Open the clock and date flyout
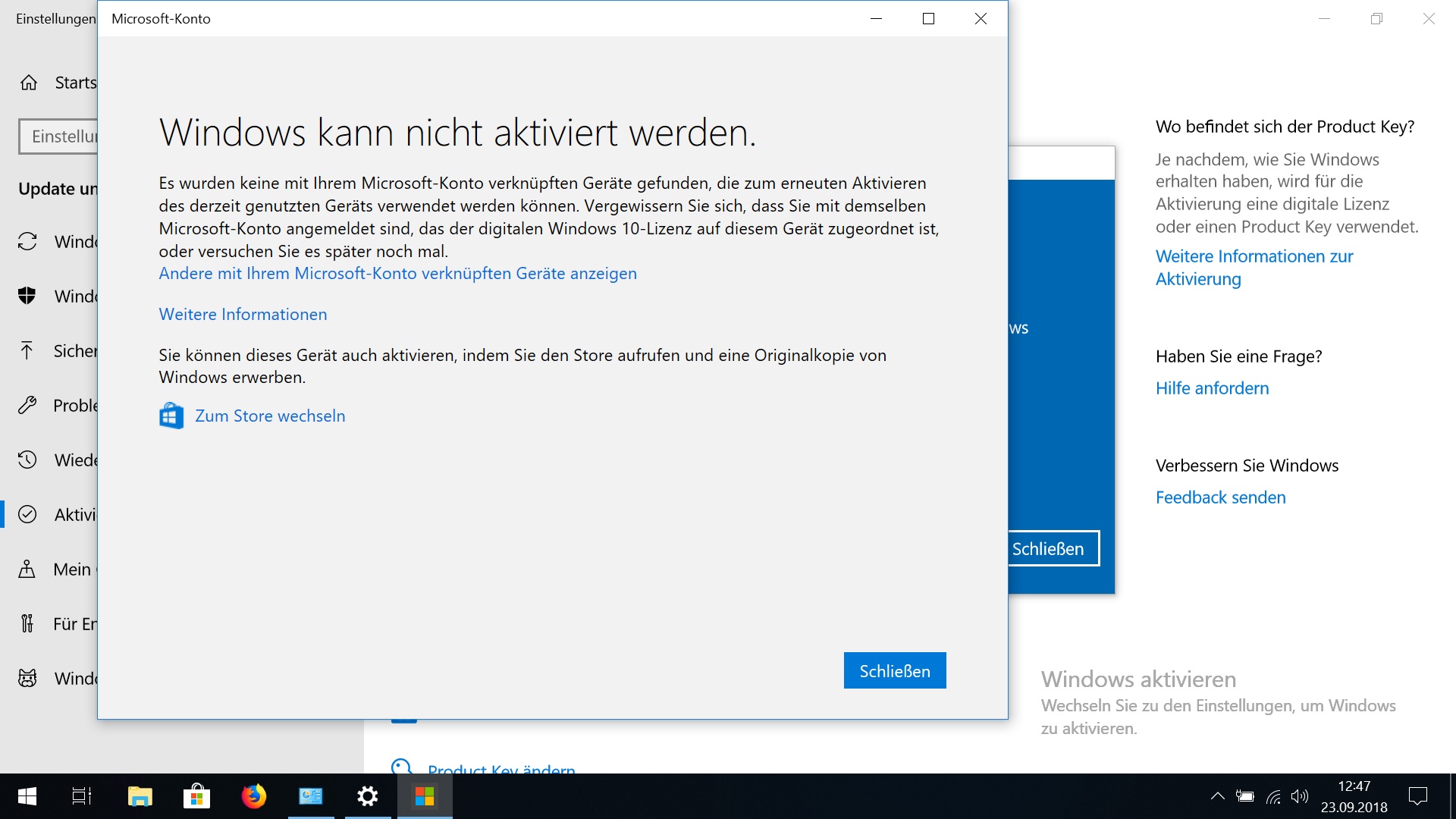Image resolution: width=1456 pixels, height=819 pixels. pyautogui.click(x=1354, y=796)
